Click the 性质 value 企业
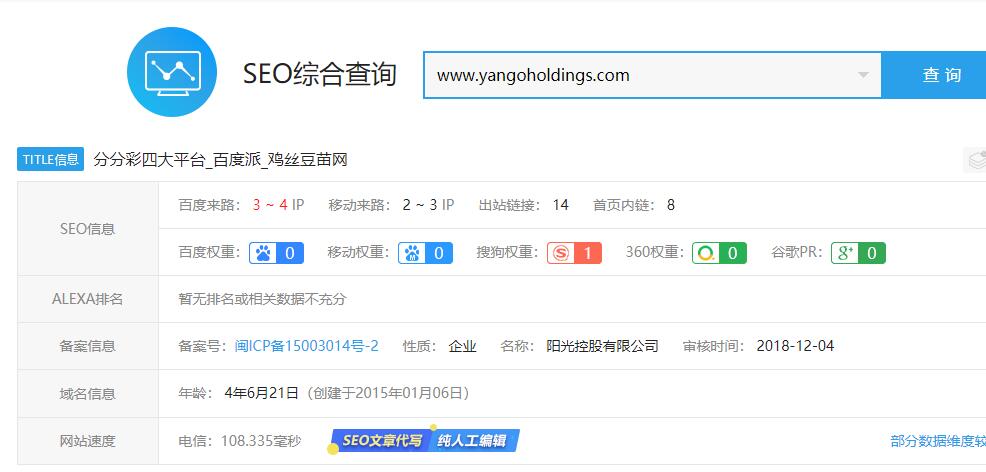Viewport: 986px width, 472px height. [x=463, y=346]
